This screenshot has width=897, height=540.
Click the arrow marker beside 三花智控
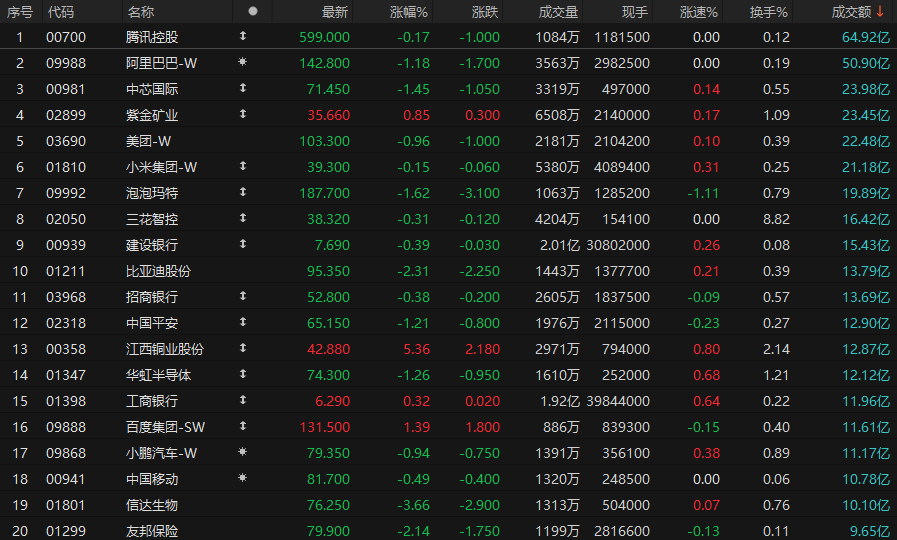pyautogui.click(x=243, y=218)
